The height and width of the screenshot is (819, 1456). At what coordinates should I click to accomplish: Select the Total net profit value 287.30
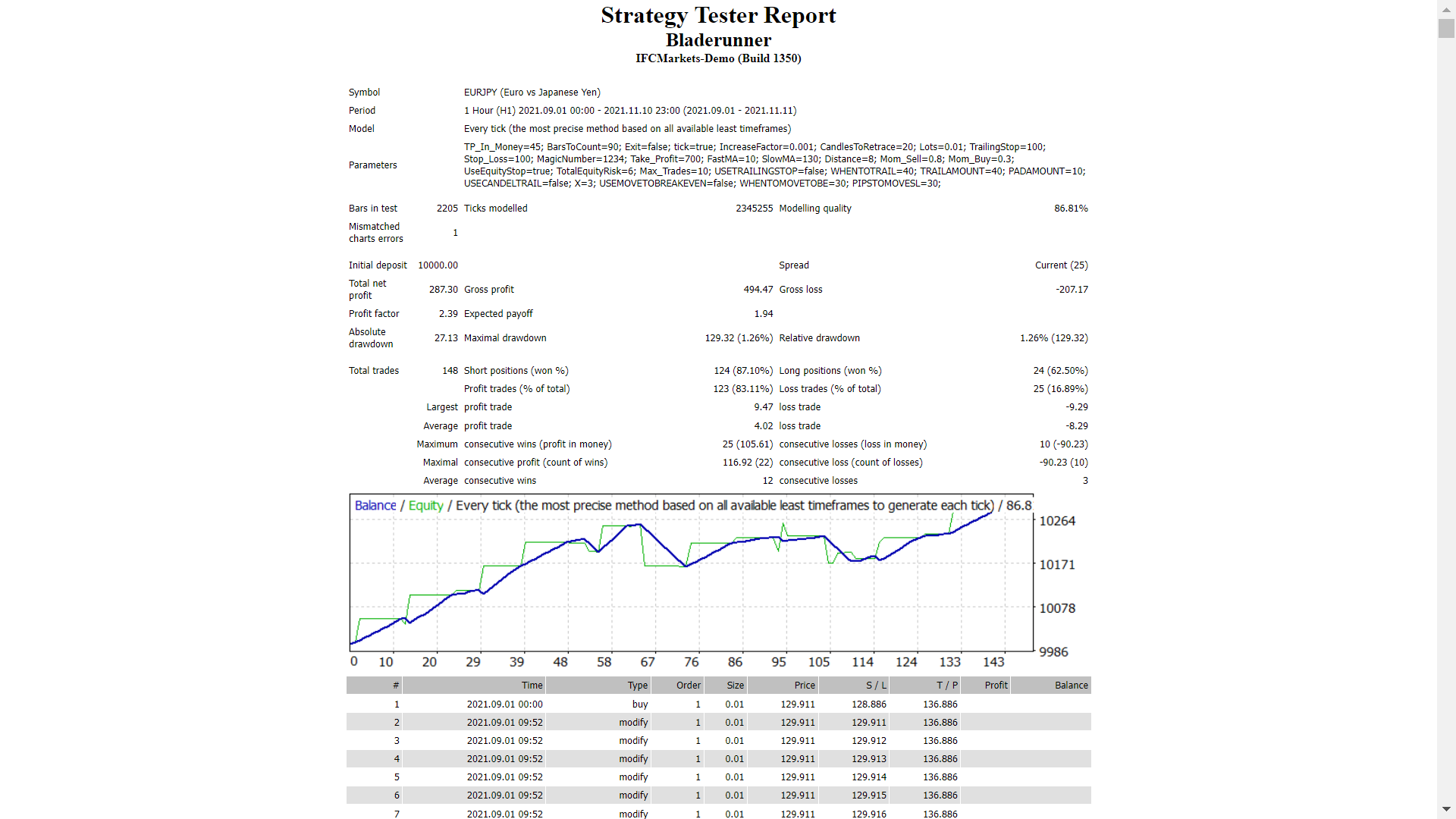pos(443,289)
